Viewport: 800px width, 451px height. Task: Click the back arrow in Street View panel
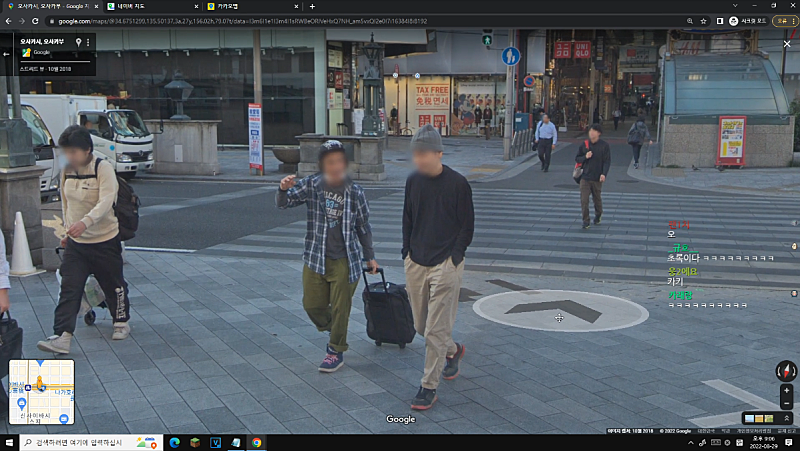(6, 54)
